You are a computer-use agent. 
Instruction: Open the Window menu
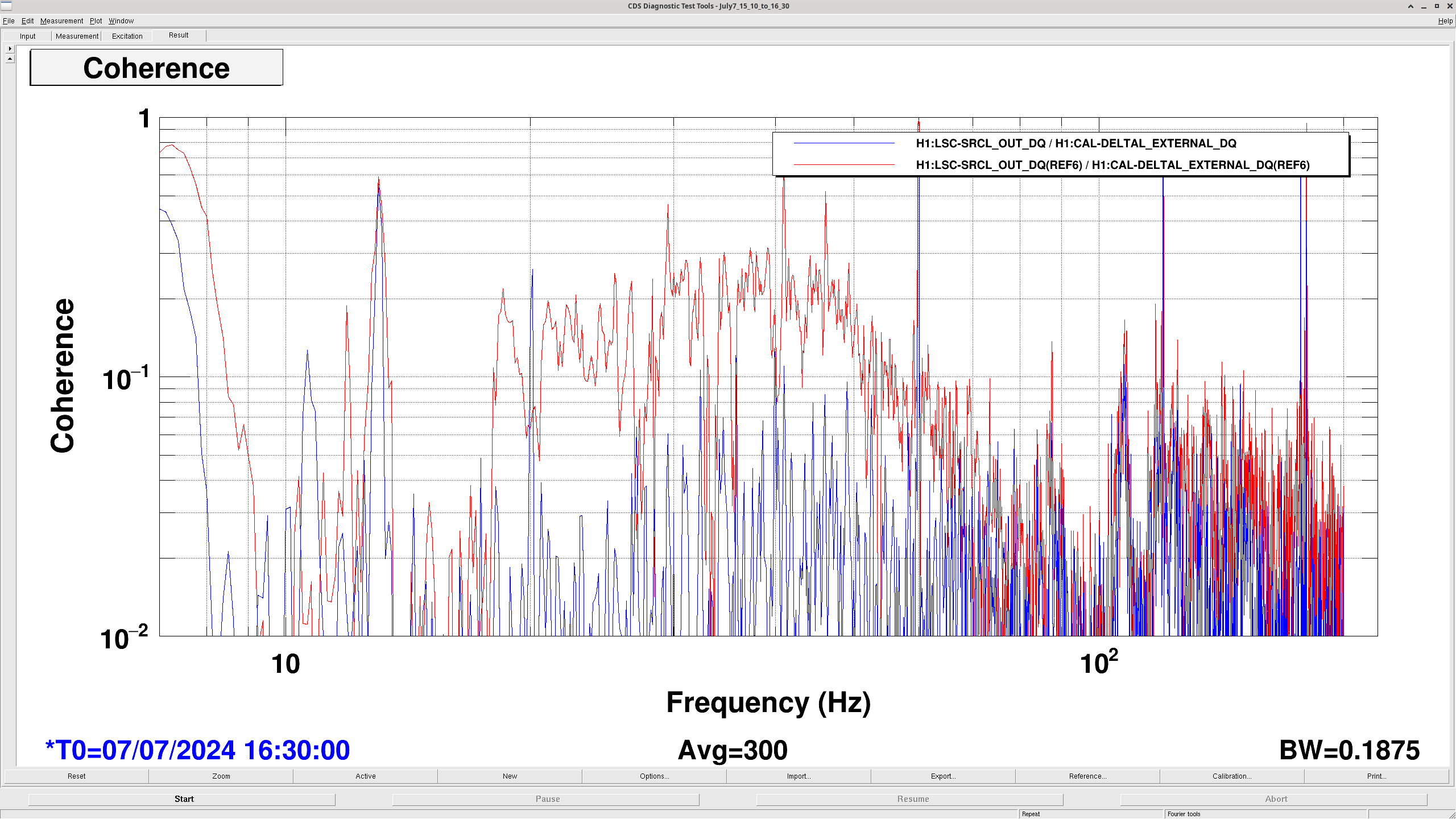(121, 21)
